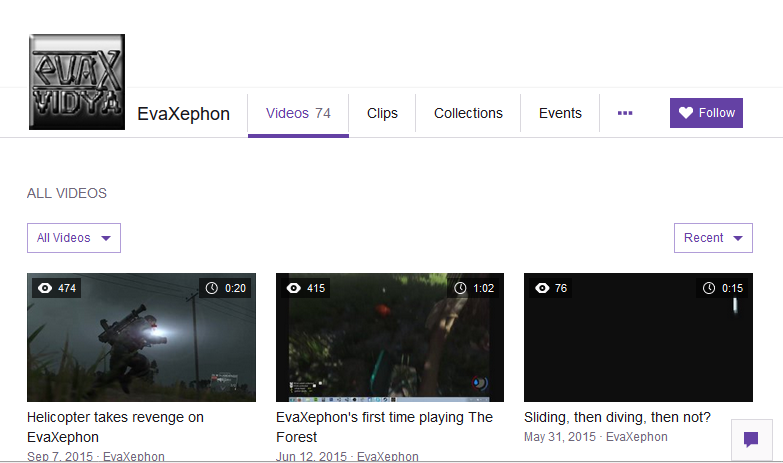
Task: Follow the EvaXephon channel
Action: [706, 113]
